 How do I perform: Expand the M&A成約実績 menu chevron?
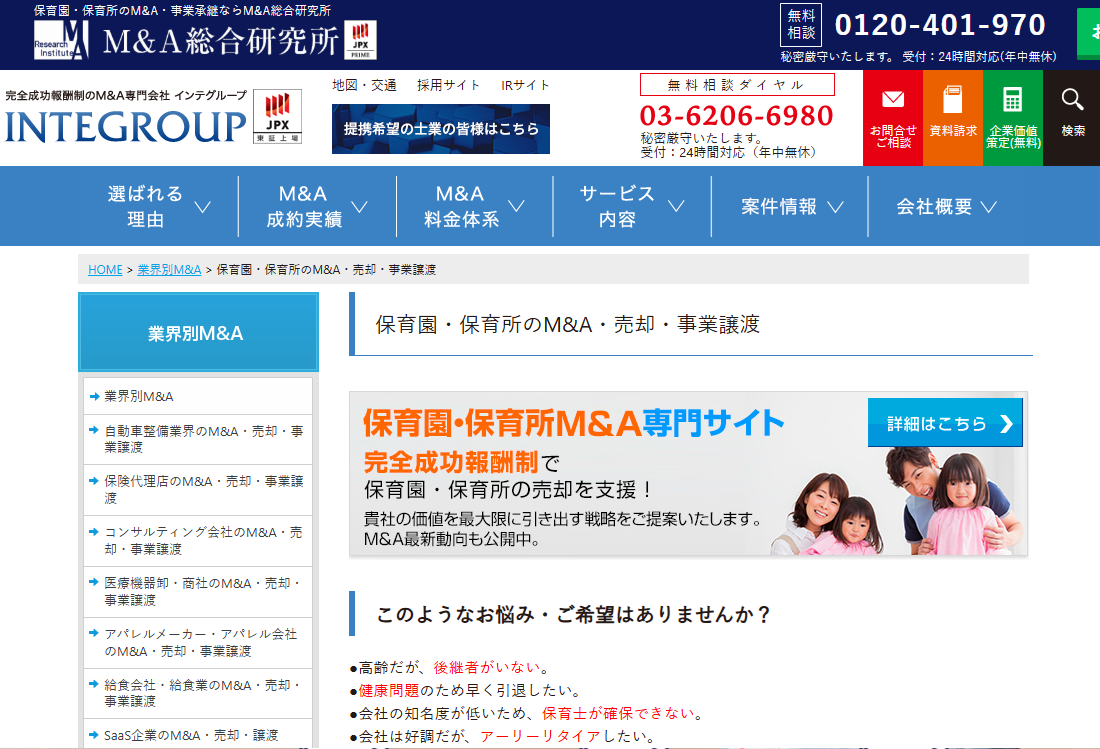[359, 206]
